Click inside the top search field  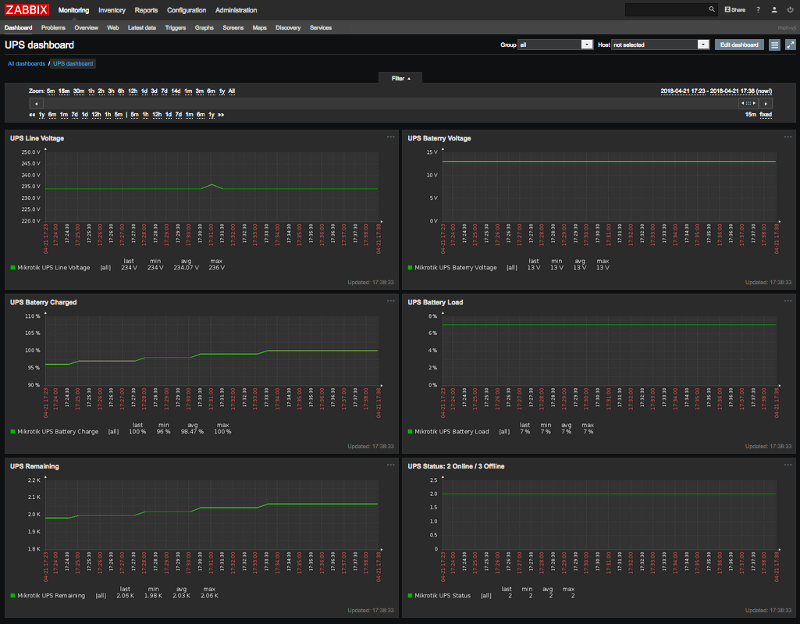point(666,10)
